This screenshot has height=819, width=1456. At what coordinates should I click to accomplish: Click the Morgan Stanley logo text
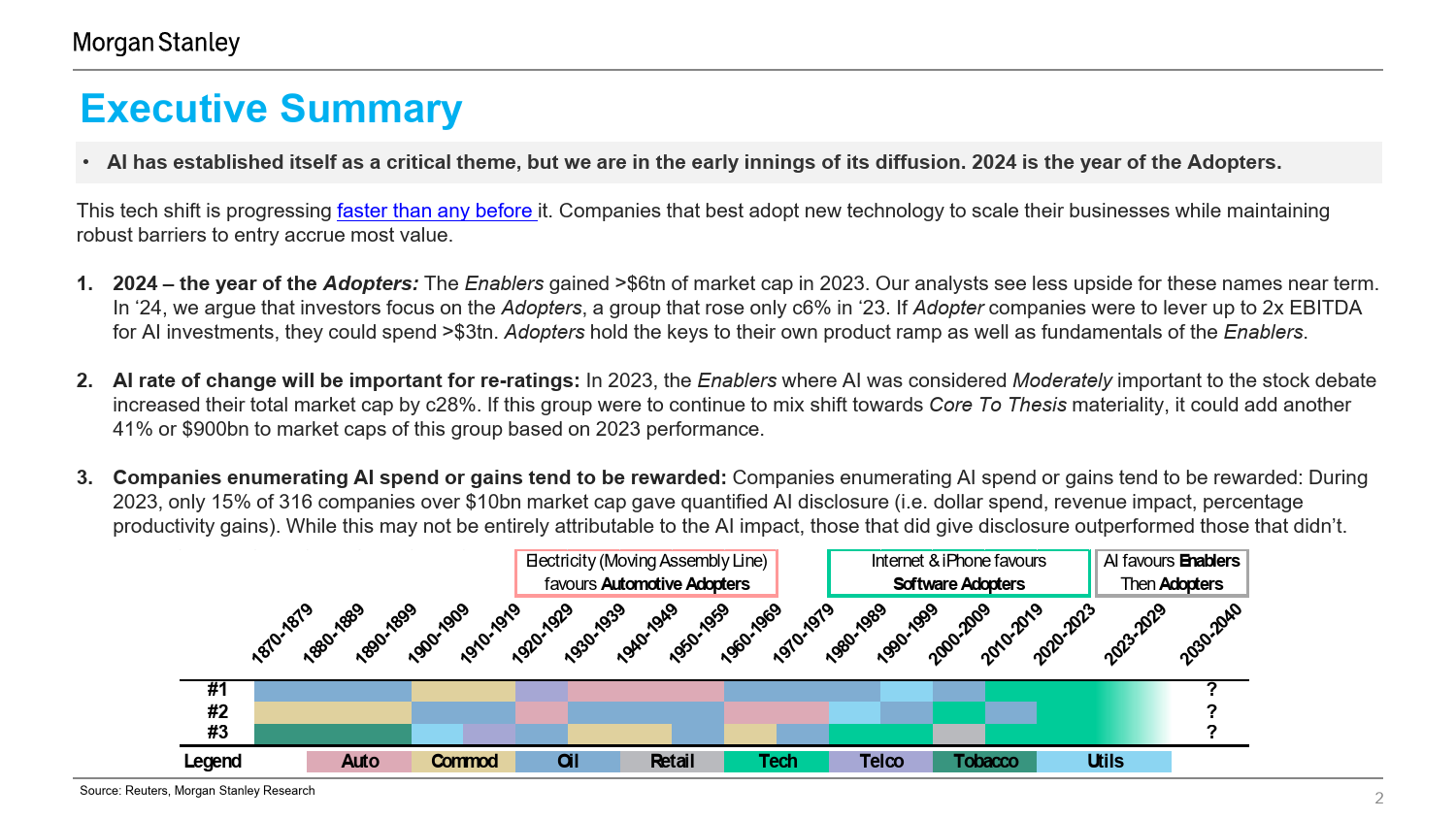pyautogui.click(x=156, y=43)
